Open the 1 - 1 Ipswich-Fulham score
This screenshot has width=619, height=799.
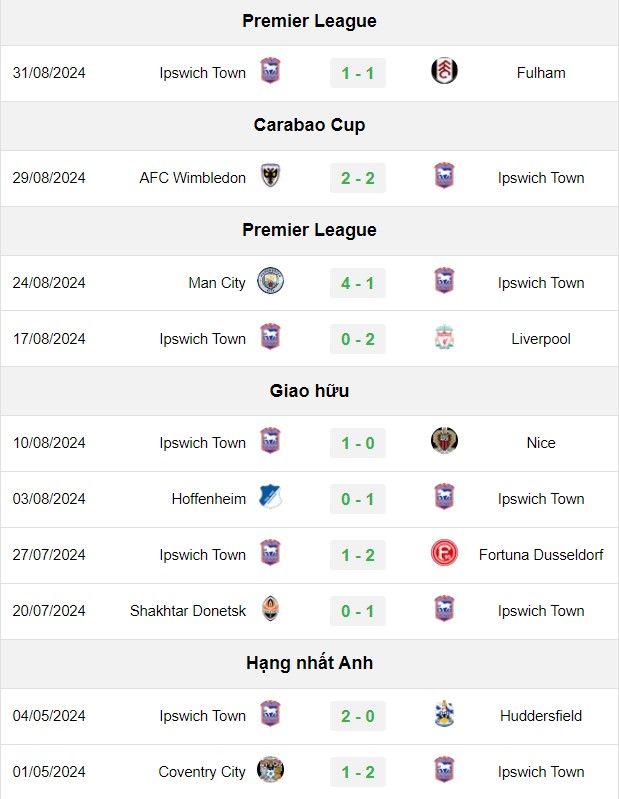[x=358, y=73]
